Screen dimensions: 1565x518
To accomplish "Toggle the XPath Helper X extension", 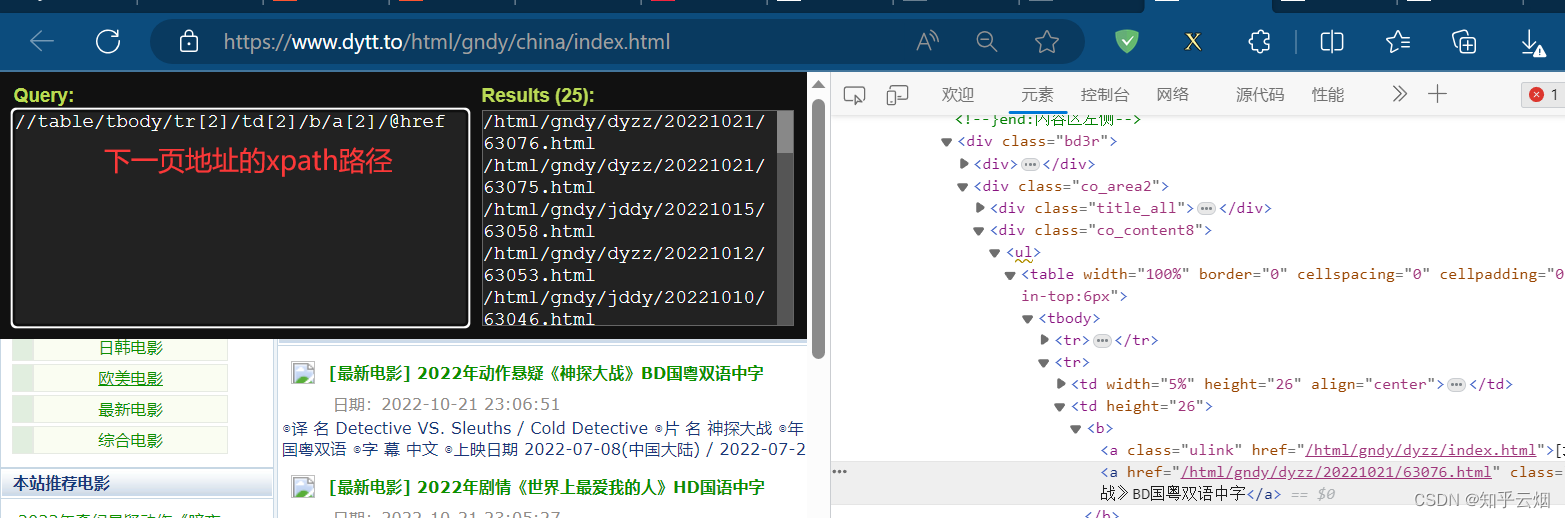I will coord(1193,42).
